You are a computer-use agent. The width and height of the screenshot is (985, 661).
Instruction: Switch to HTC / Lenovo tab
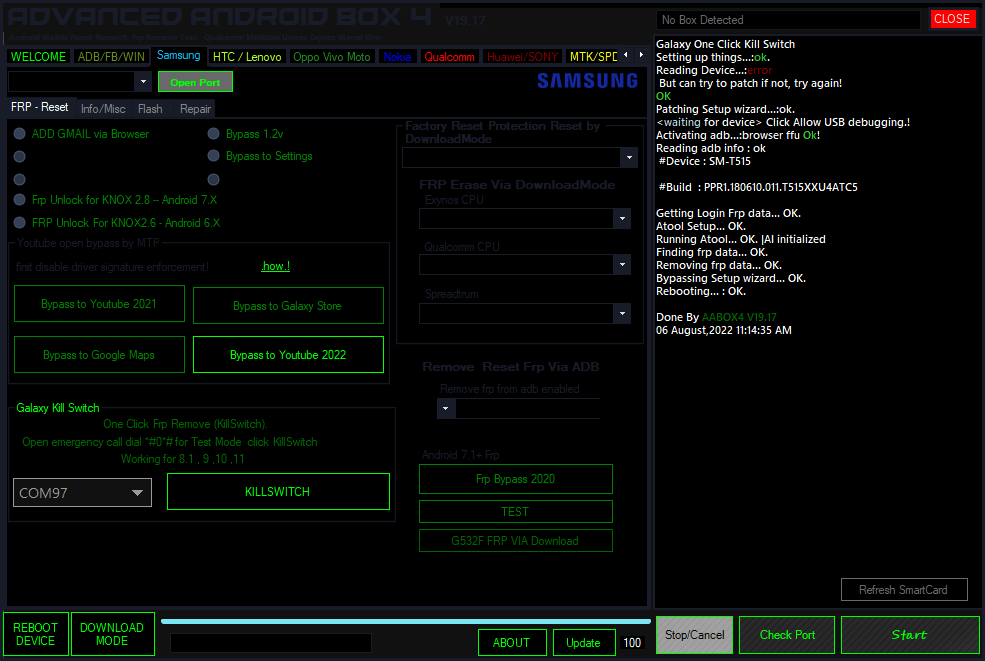(x=247, y=57)
